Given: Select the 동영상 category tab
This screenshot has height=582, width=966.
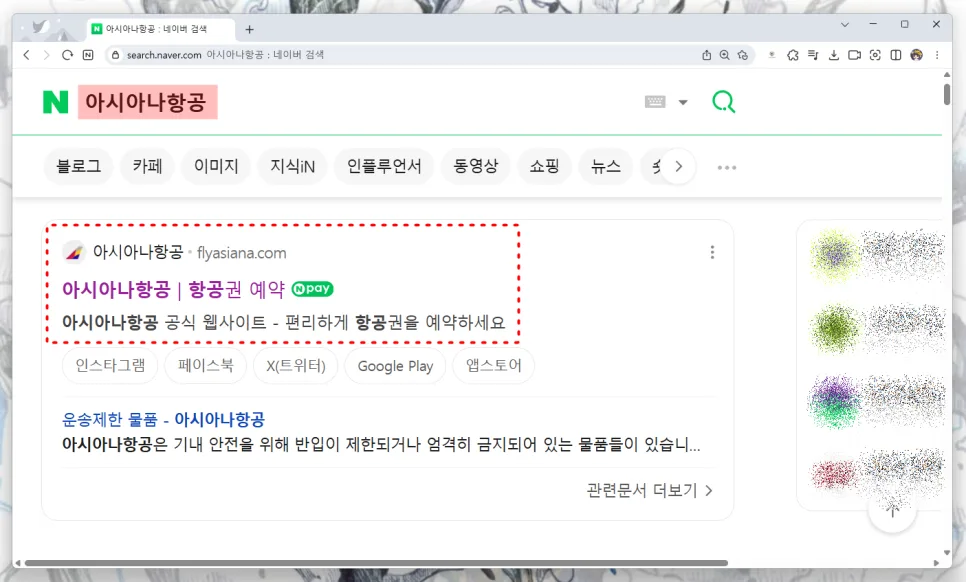Looking at the screenshot, I should point(476,166).
